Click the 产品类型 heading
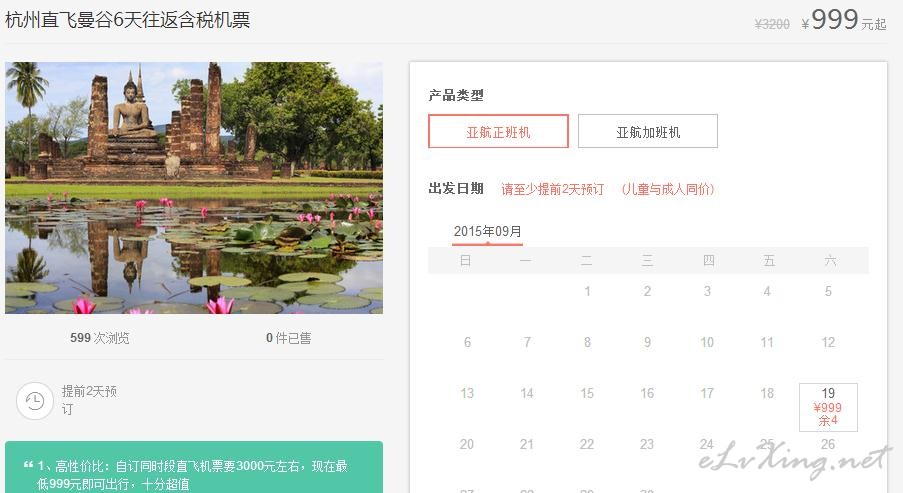903x493 pixels. click(x=456, y=95)
